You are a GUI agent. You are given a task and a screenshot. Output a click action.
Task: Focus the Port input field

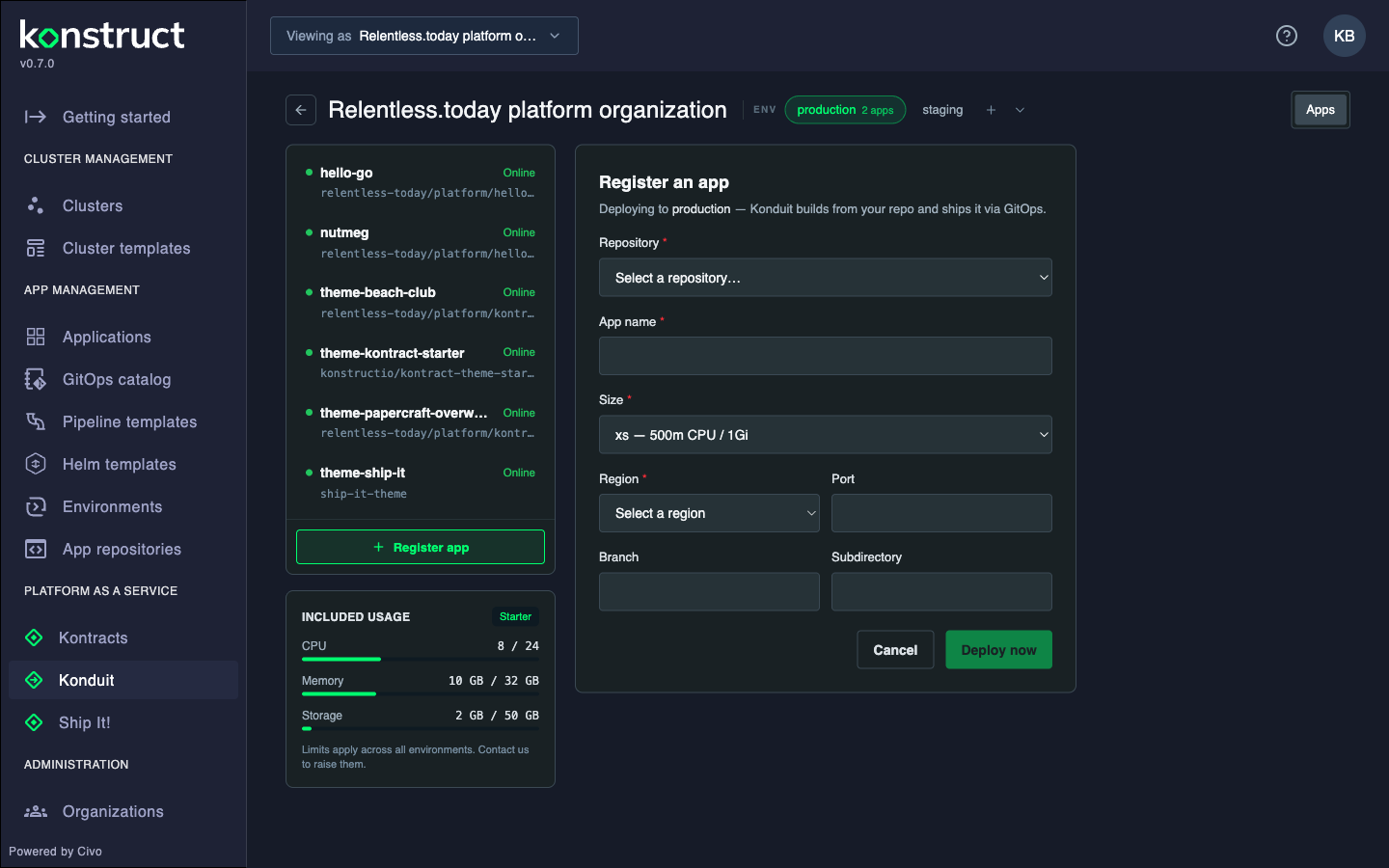click(x=941, y=513)
